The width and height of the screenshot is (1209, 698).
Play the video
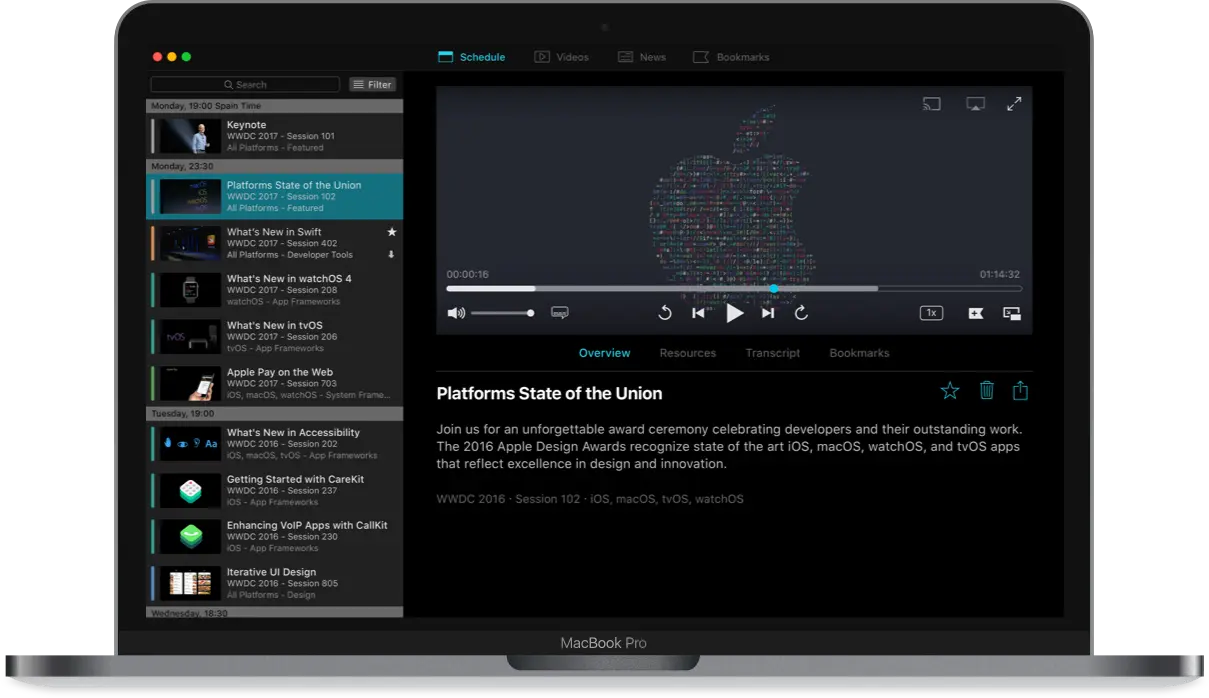coord(735,313)
